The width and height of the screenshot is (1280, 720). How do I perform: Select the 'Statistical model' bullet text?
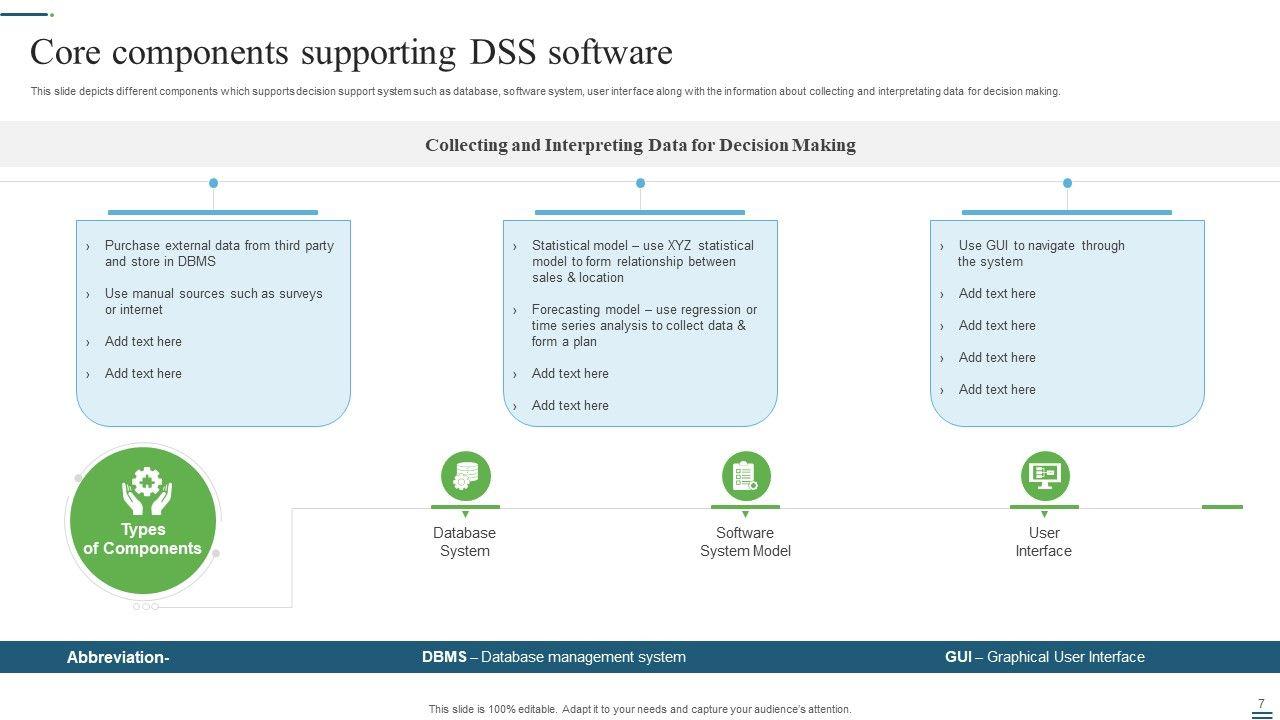[642, 261]
